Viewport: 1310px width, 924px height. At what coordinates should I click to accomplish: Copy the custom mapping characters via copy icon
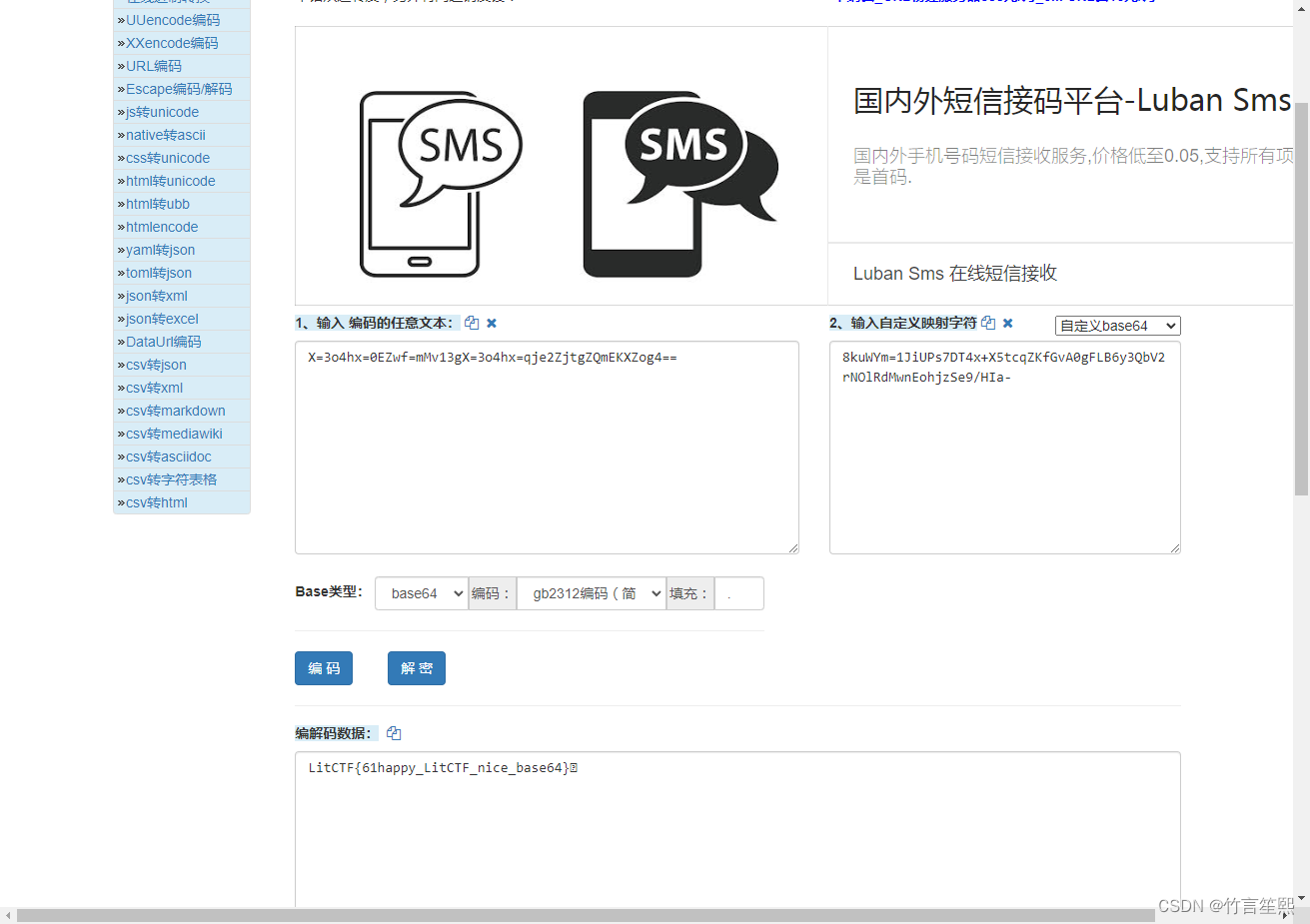(988, 323)
